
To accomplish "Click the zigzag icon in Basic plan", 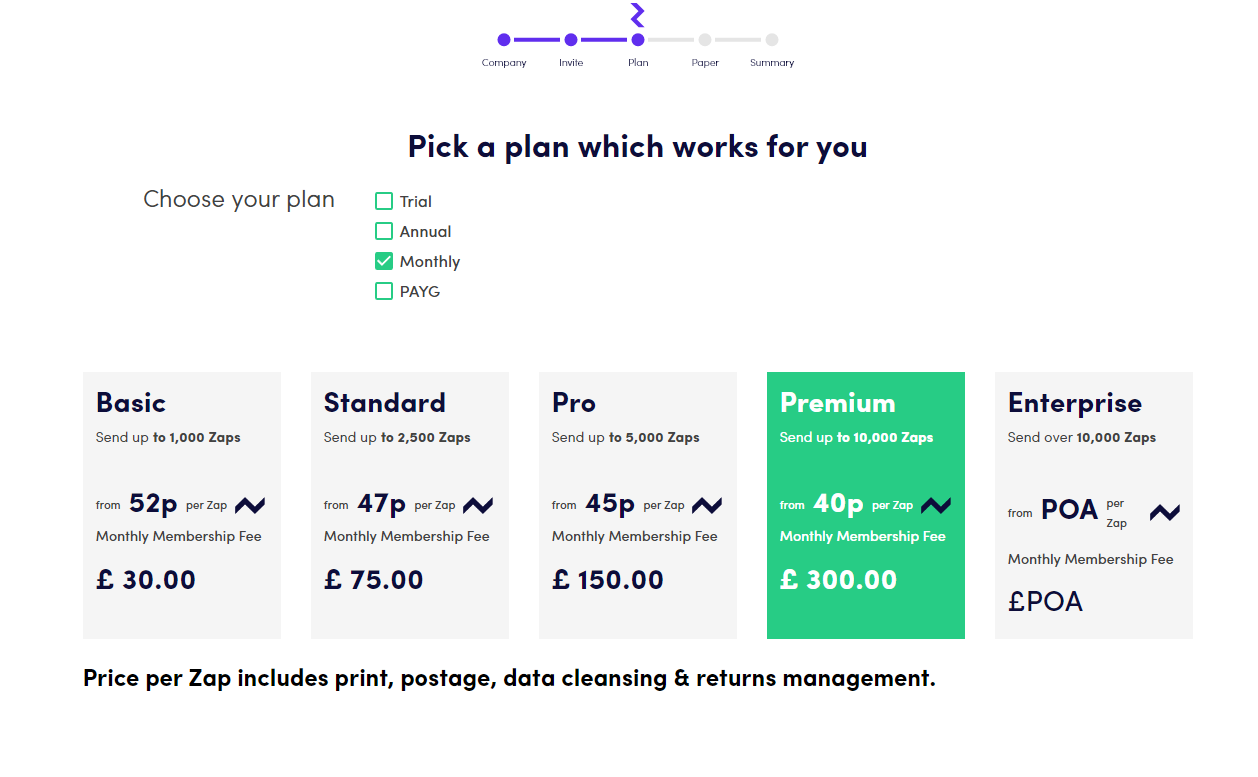I will point(250,505).
